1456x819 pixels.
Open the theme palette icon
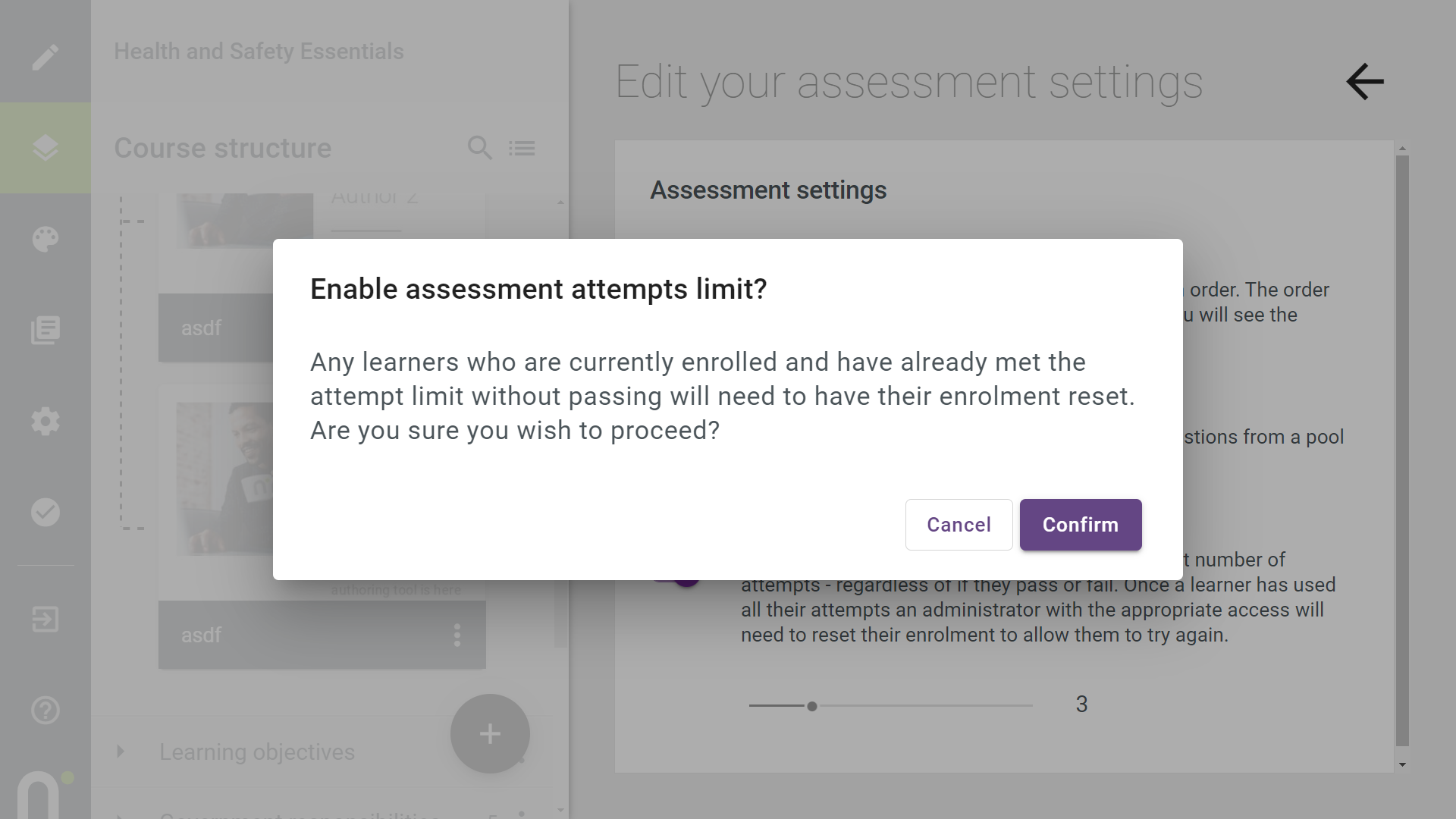tap(45, 239)
